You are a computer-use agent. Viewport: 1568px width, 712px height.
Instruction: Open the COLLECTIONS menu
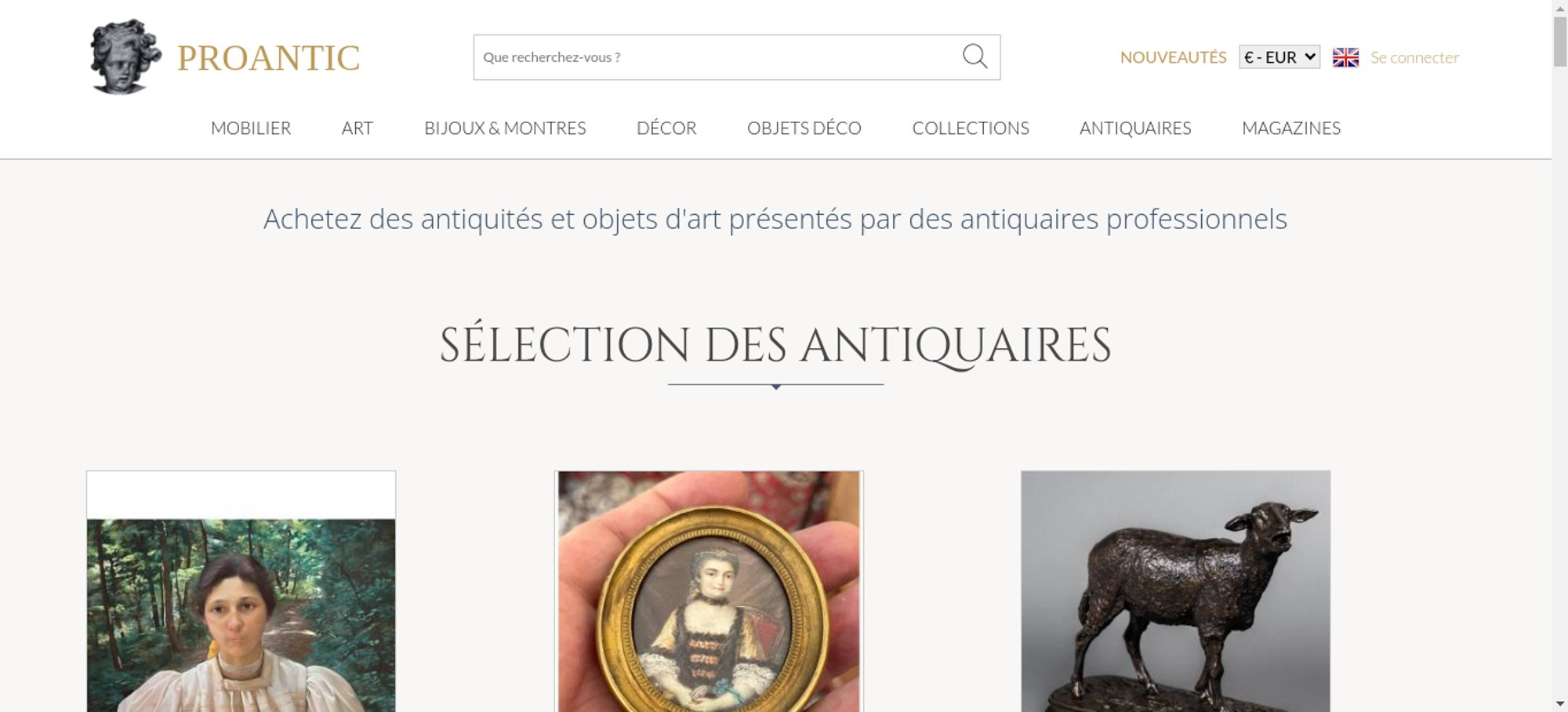pos(971,128)
